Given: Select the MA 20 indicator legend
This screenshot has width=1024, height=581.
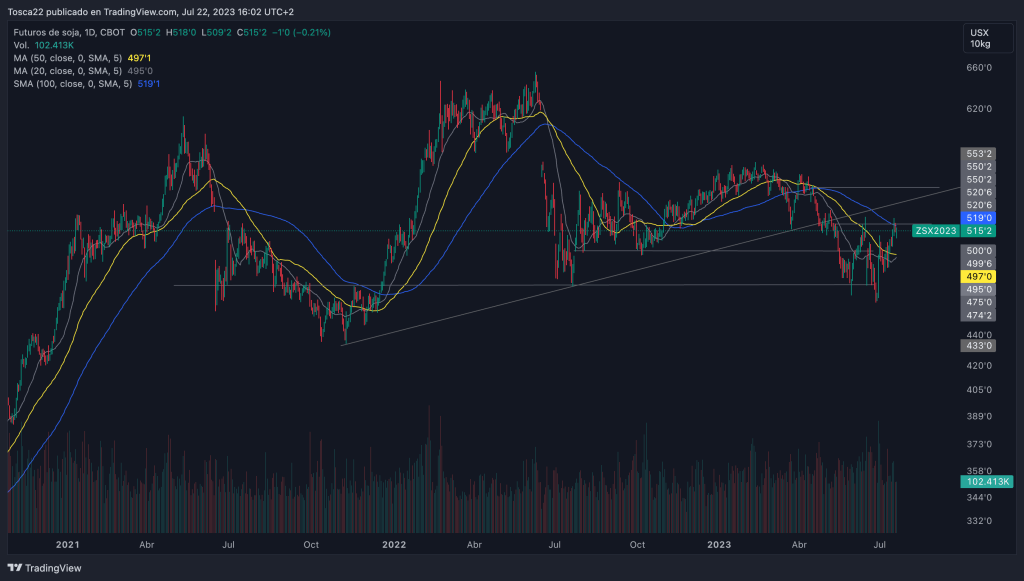Looking at the screenshot, I should 67,71.
